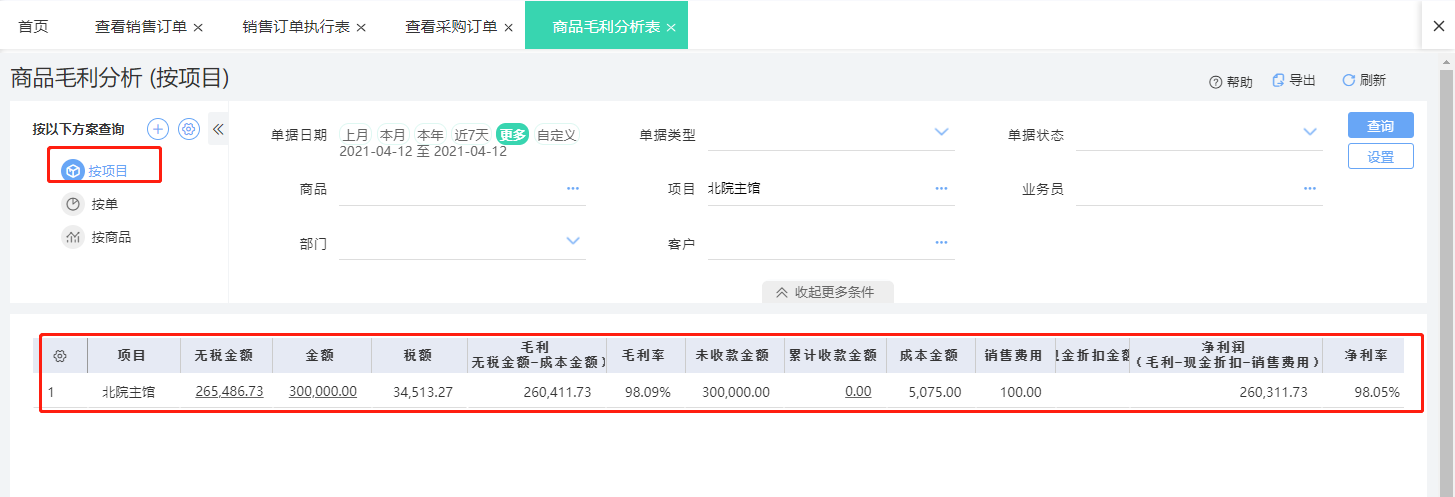Viewport: 1455px width, 497px height.
Task: Close the 销售订单执行表 tab
Action: click(x=361, y=28)
